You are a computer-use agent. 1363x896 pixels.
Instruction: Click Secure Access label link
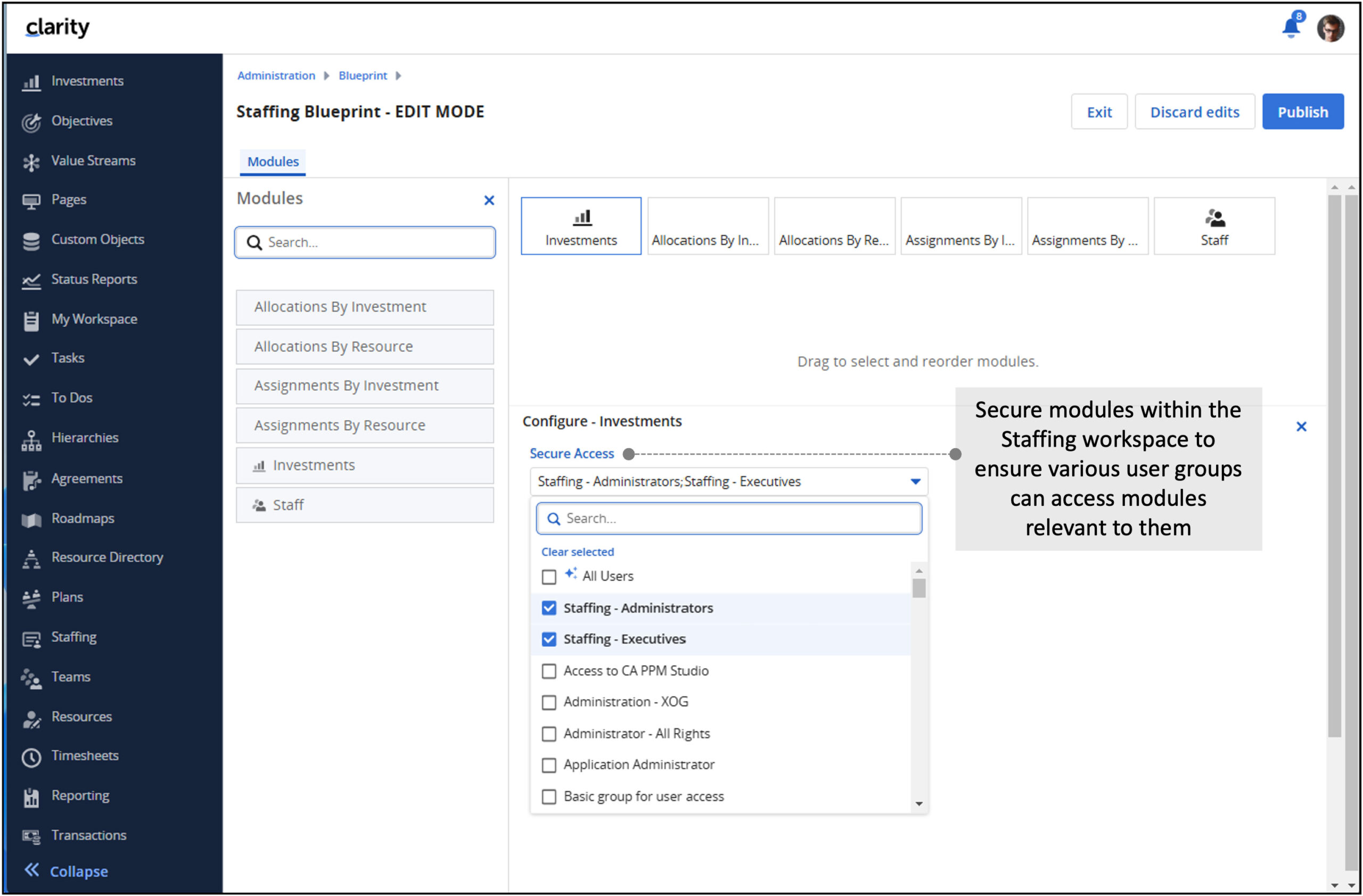coord(571,454)
